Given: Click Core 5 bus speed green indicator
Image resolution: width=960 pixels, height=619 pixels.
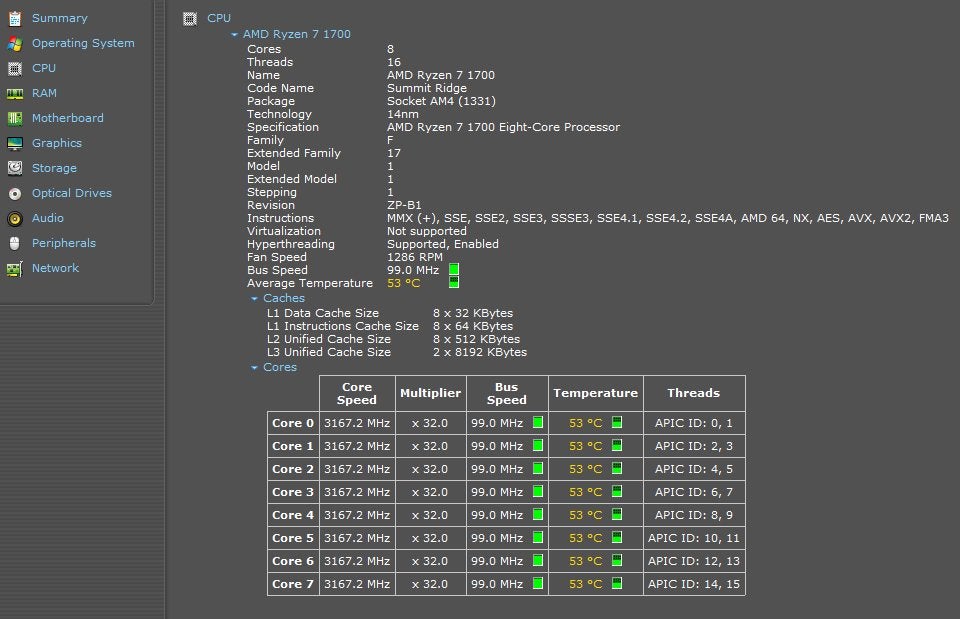Looking at the screenshot, I should pos(538,538).
